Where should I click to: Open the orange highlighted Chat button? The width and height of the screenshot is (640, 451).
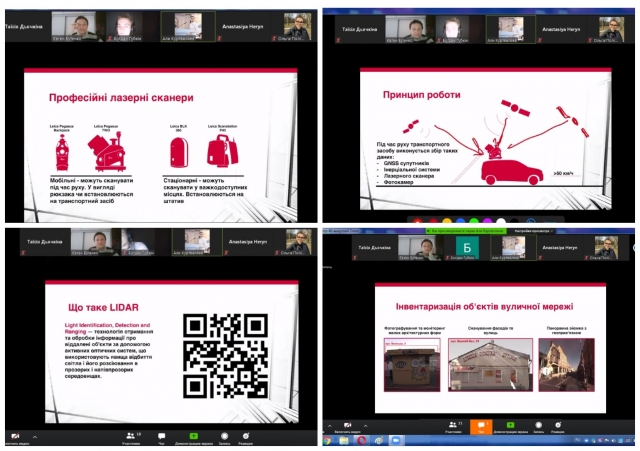click(481, 427)
